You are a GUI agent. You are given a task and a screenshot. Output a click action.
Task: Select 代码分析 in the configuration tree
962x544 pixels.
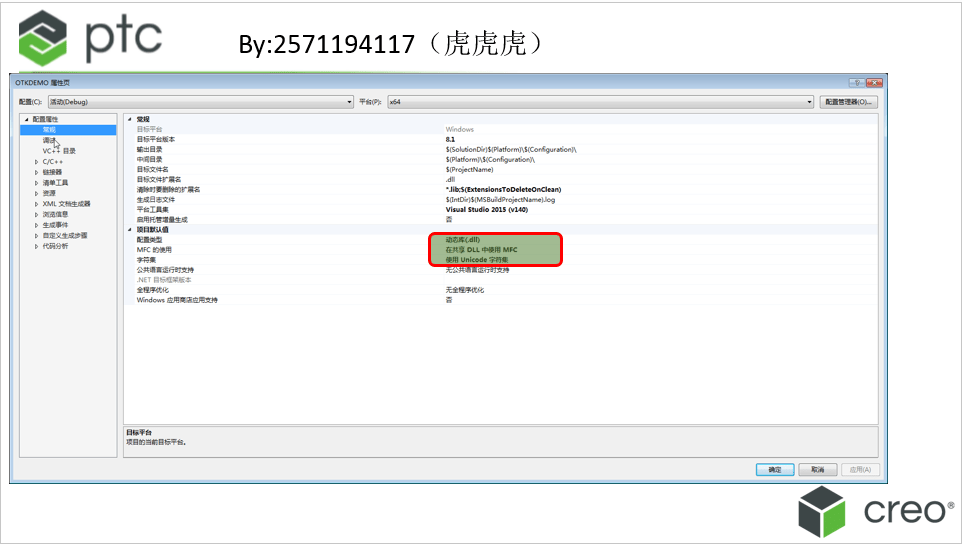coord(55,246)
